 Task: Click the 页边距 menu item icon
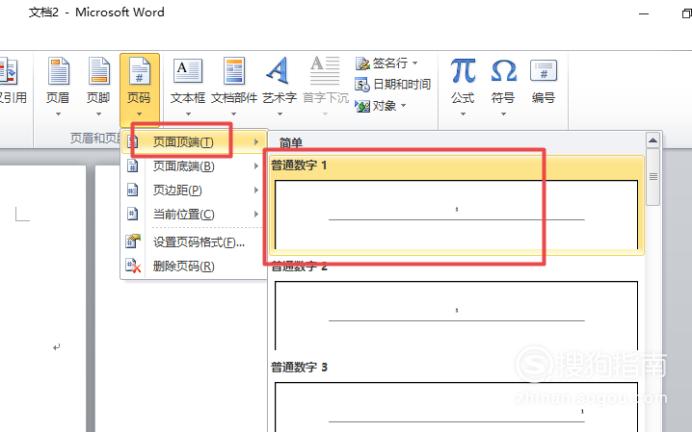tap(132, 190)
